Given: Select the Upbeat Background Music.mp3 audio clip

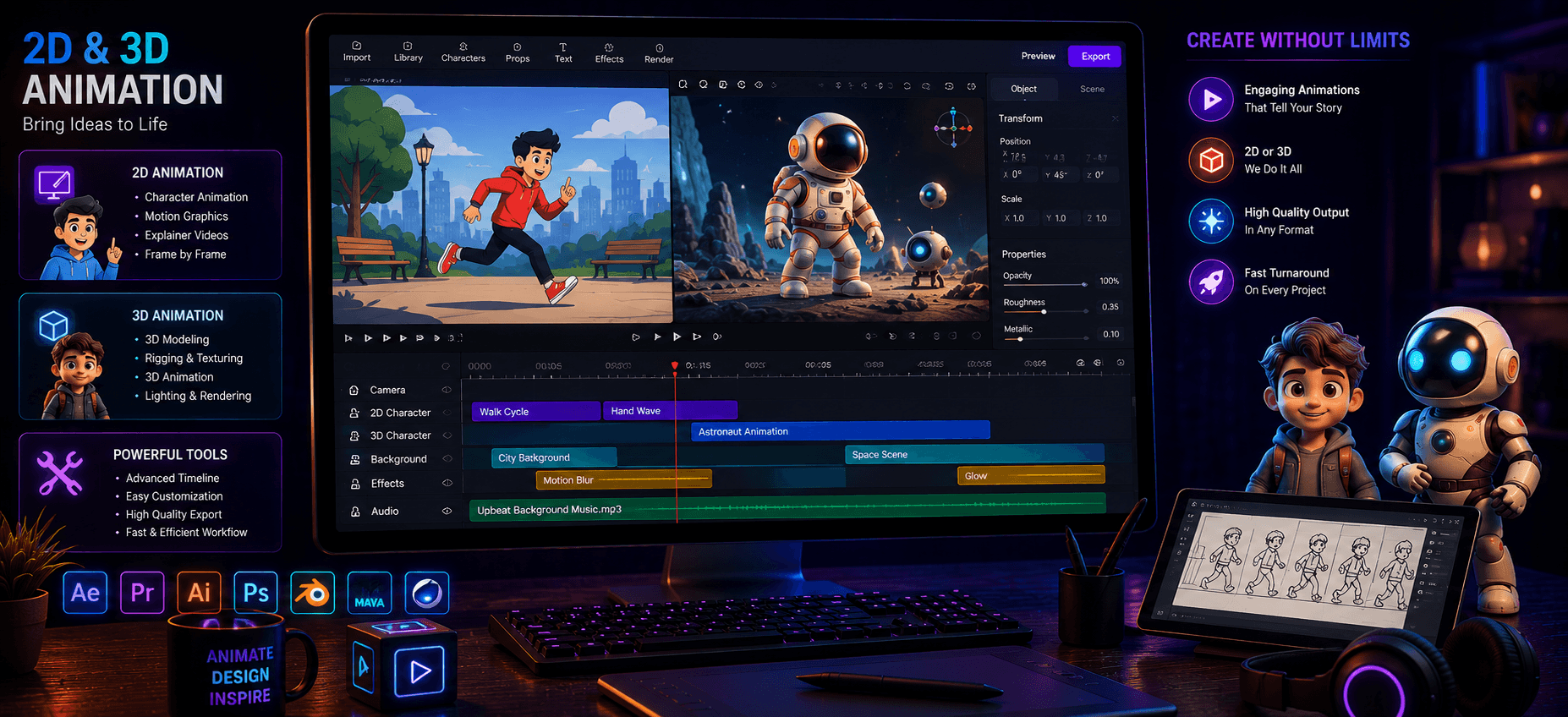Looking at the screenshot, I should (x=787, y=508).
